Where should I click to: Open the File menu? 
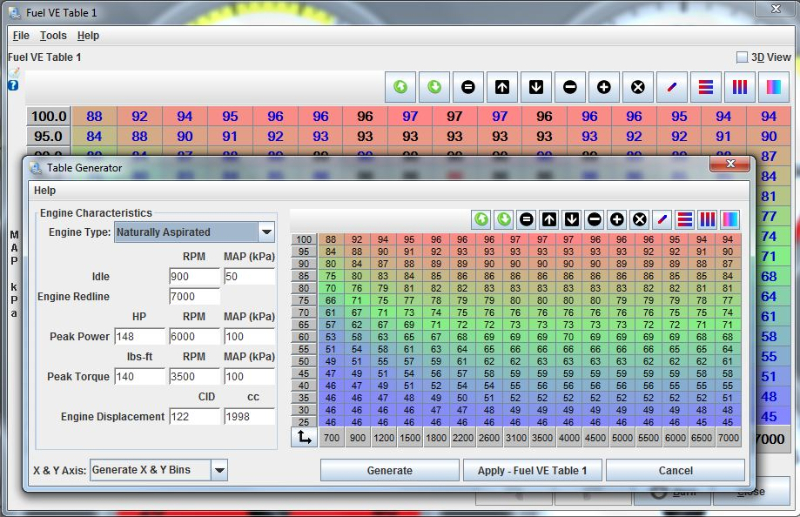click(x=21, y=35)
